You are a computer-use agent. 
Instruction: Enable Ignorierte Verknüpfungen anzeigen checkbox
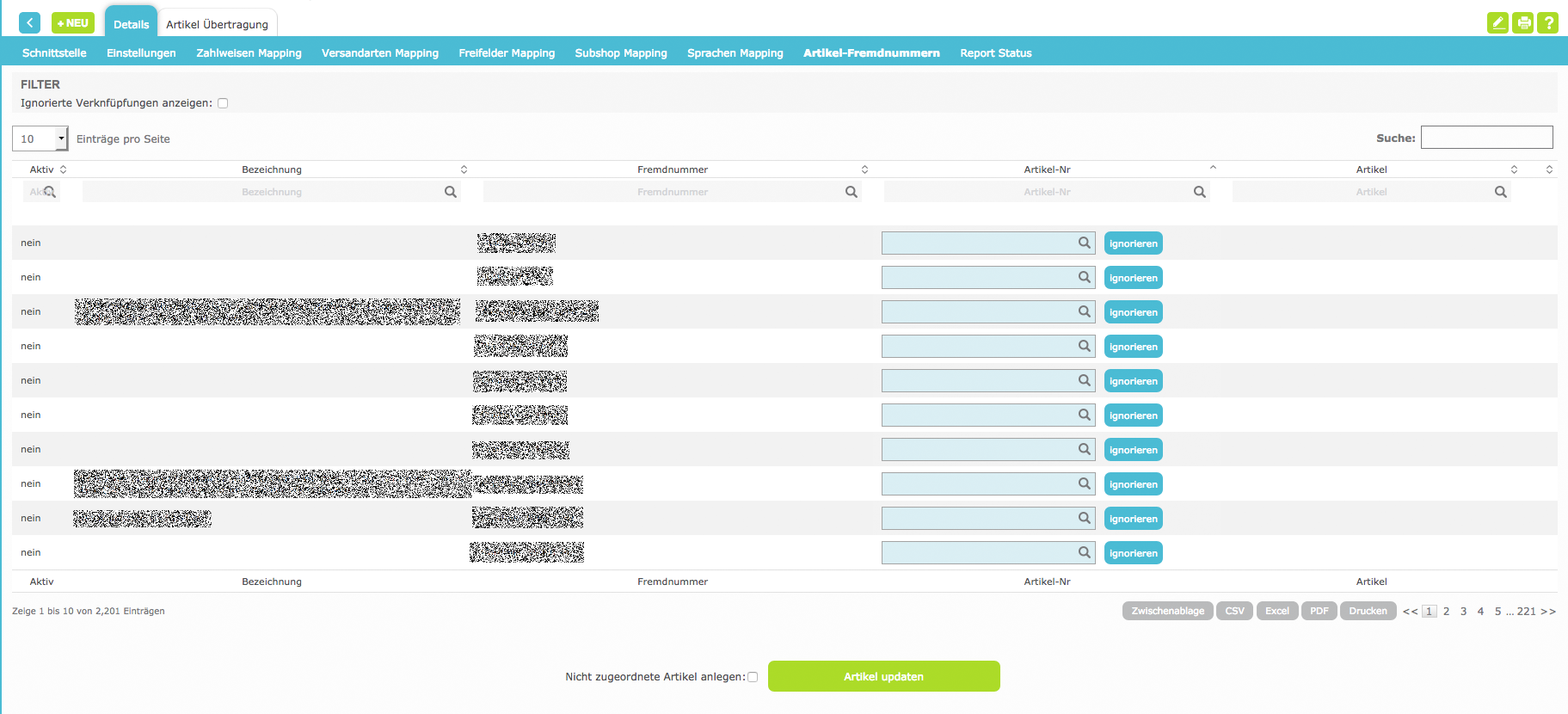(223, 103)
